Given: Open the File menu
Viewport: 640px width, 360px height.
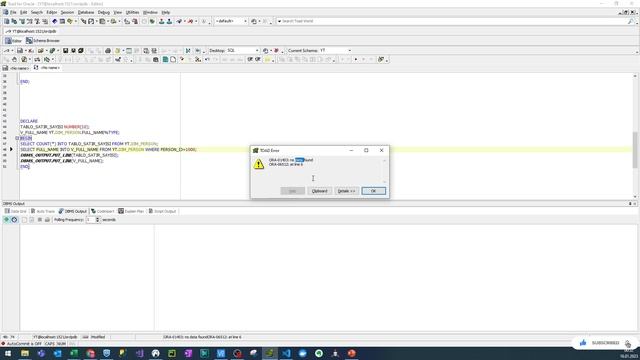Looking at the screenshot, I should (13, 13).
